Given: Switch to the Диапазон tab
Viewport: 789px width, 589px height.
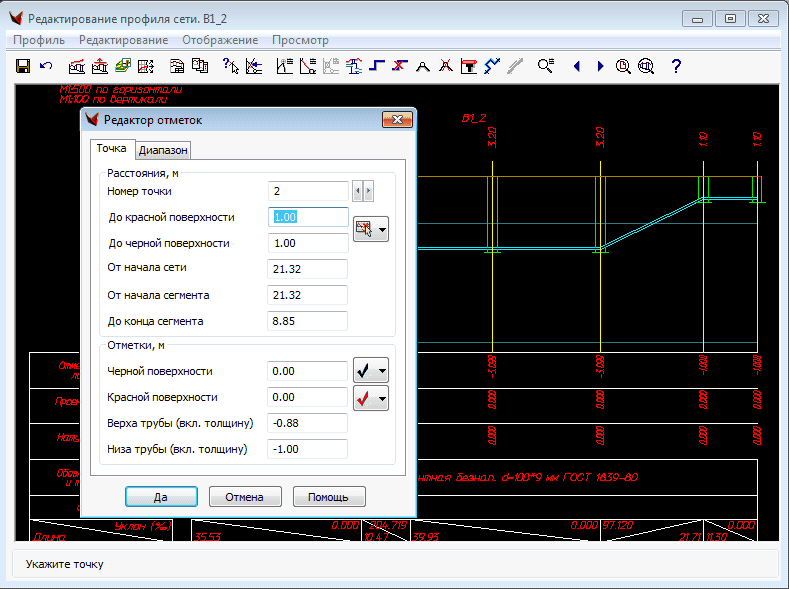Looking at the screenshot, I should click(x=162, y=150).
